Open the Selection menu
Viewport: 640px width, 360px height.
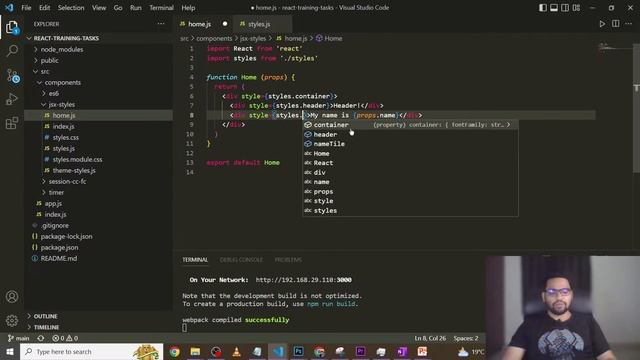click(x=71, y=8)
